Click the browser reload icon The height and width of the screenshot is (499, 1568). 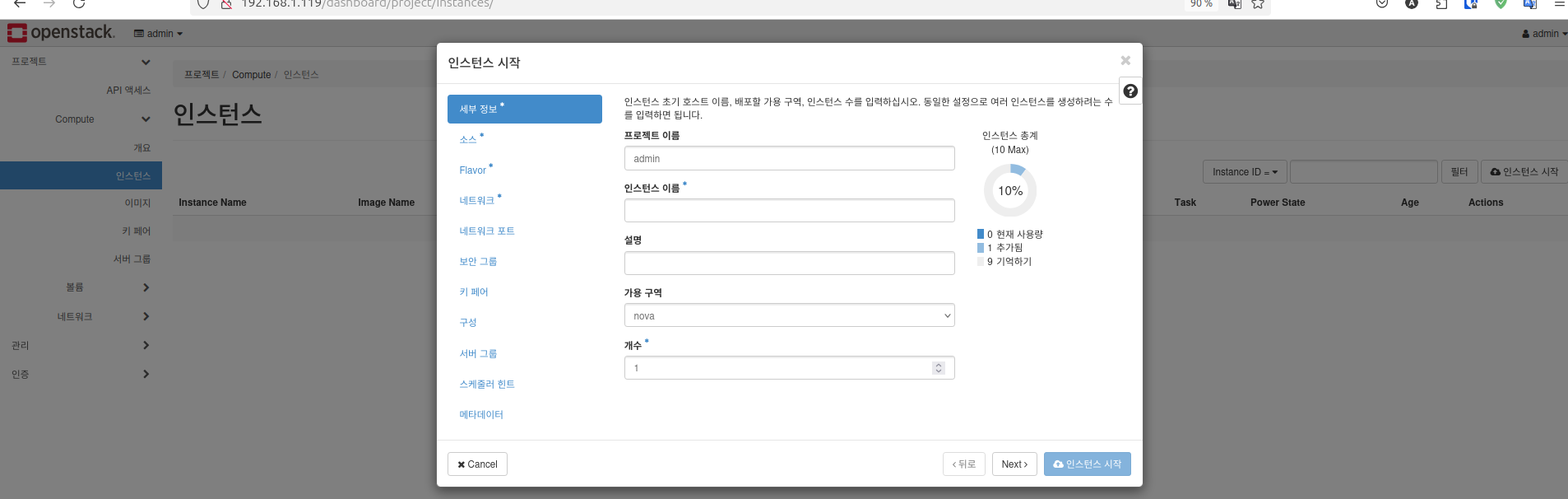click(79, 4)
